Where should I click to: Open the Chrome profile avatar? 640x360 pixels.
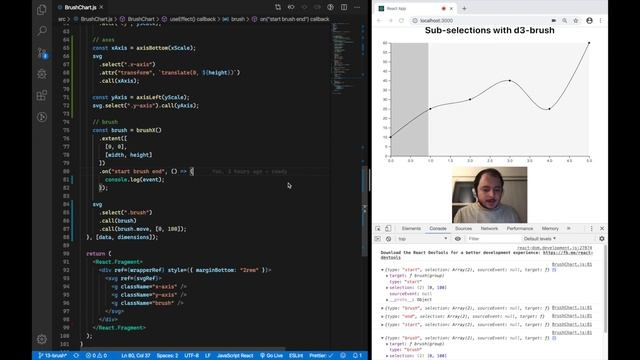tap(589, 20)
